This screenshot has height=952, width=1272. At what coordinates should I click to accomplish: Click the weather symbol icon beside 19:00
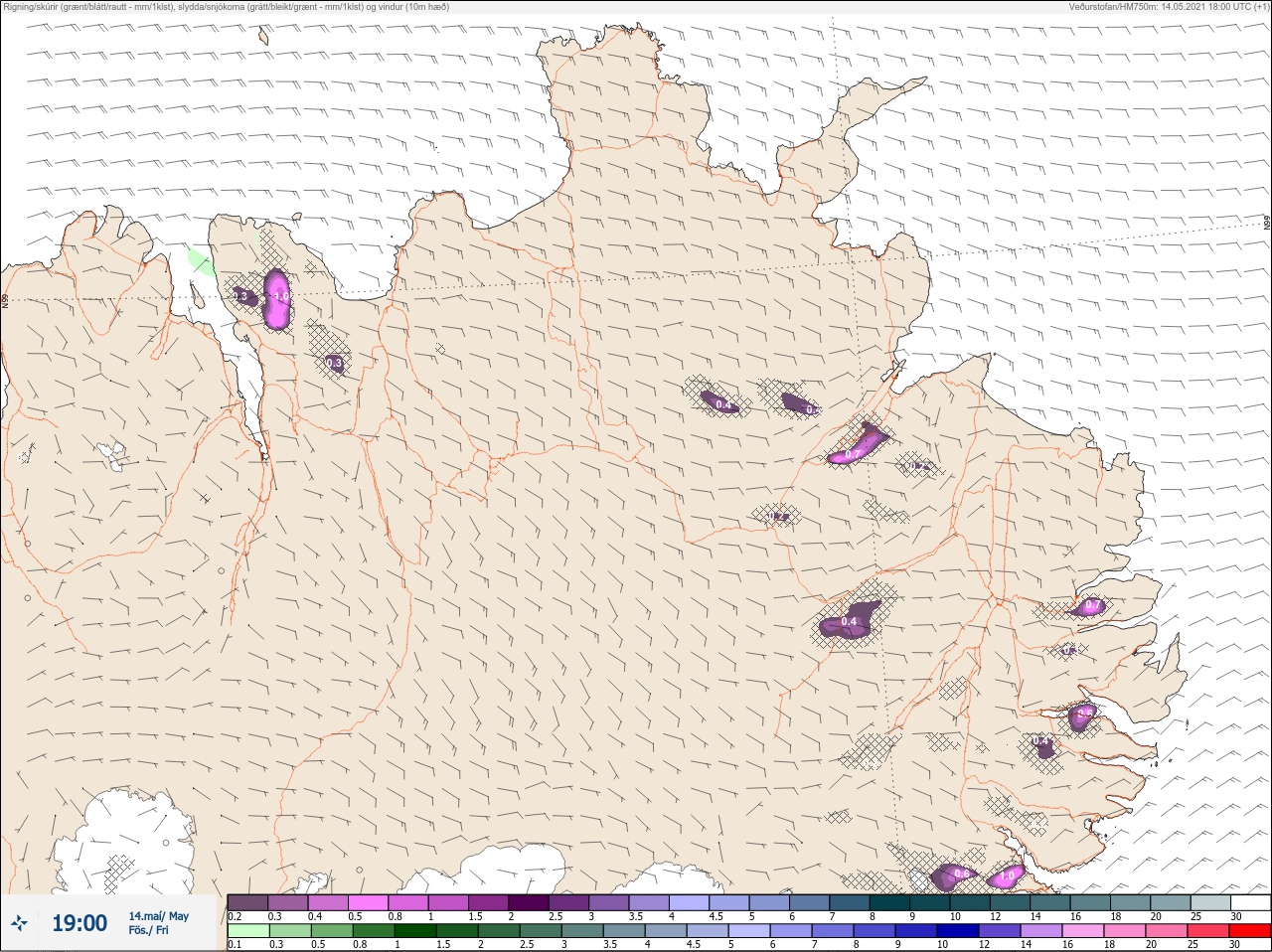point(20,924)
